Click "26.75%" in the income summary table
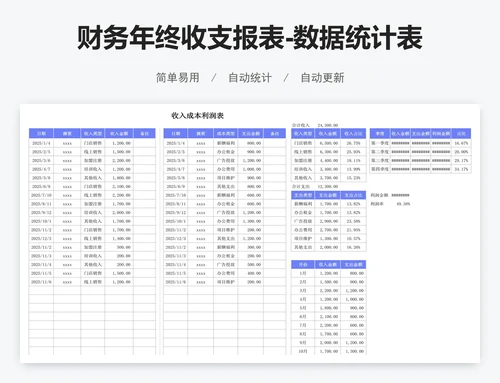Image resolution: width=500 pixels, height=383 pixels. pyautogui.click(x=353, y=143)
